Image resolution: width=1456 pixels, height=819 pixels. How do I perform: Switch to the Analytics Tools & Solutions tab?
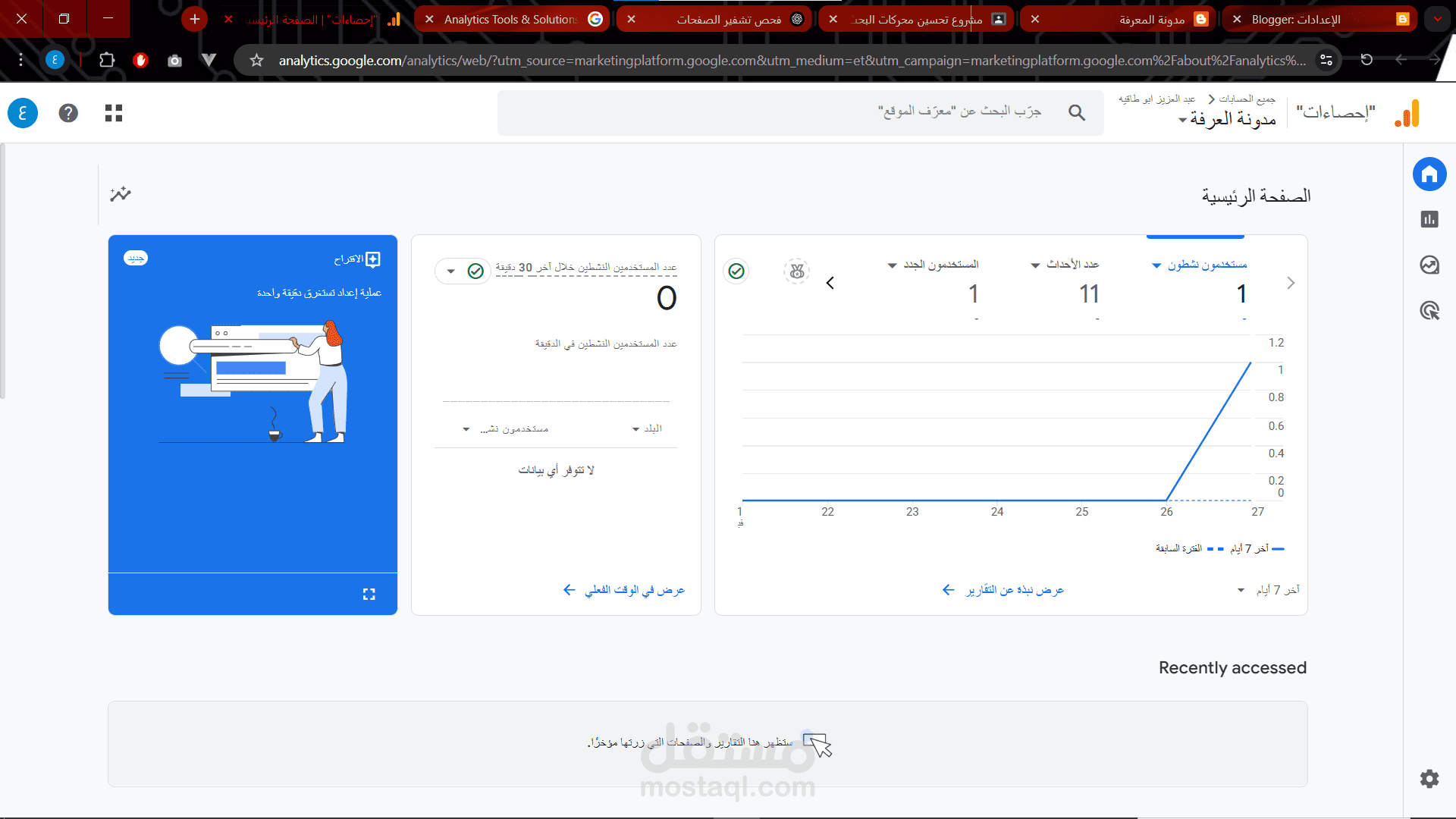tap(512, 19)
